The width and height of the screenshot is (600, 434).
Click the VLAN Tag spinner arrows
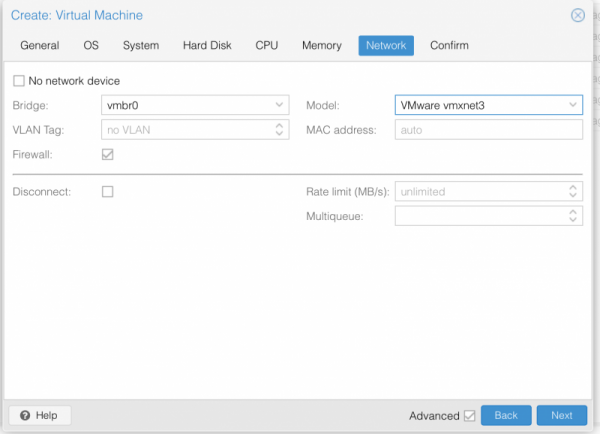tap(279, 130)
